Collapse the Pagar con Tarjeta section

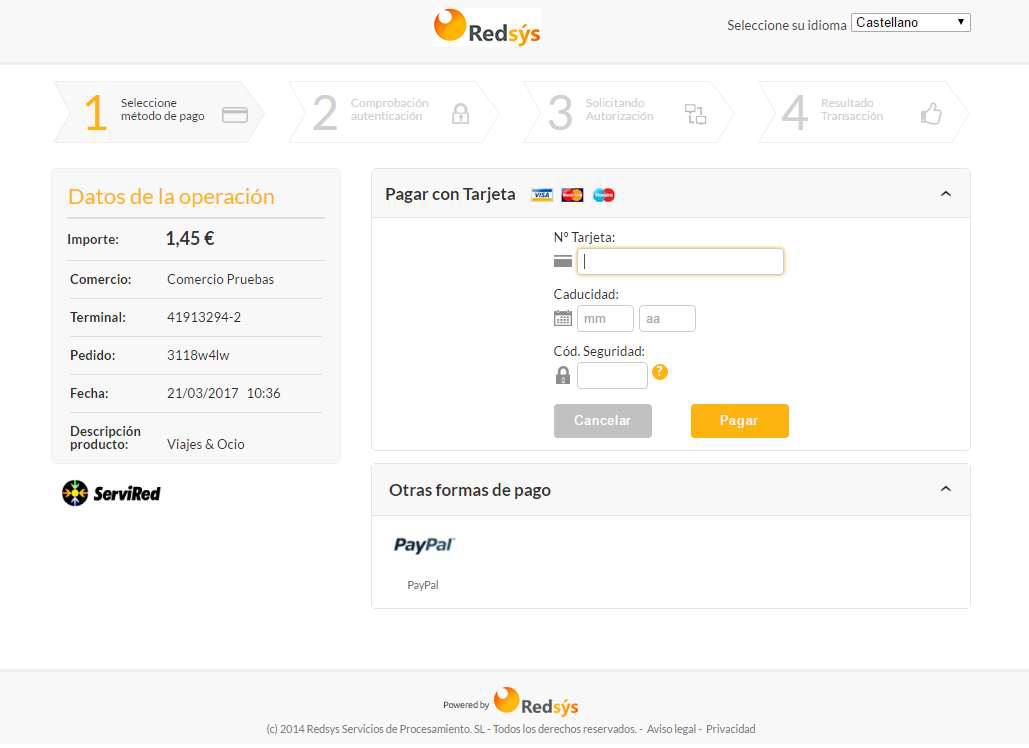coord(945,193)
